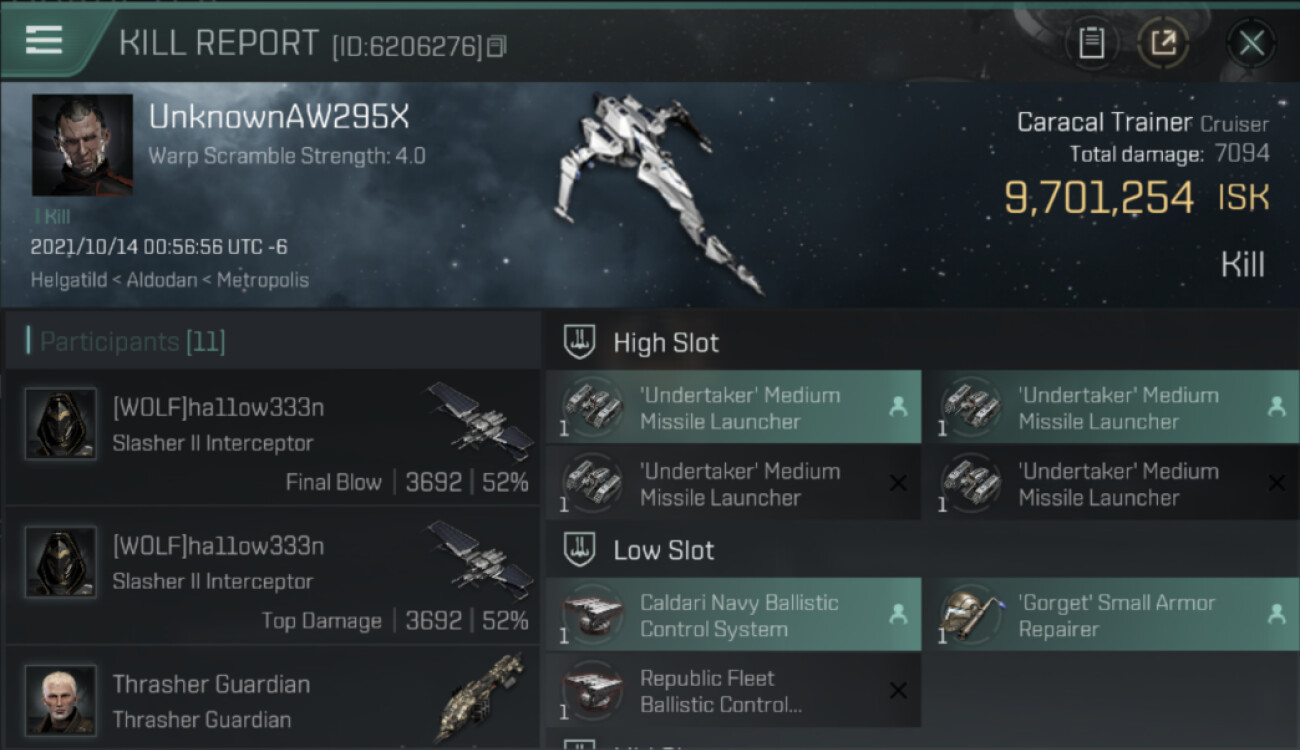1300x750 pixels.
Task: Open Top Damage hallow333n participant entry
Action: pyautogui.click(x=272, y=575)
